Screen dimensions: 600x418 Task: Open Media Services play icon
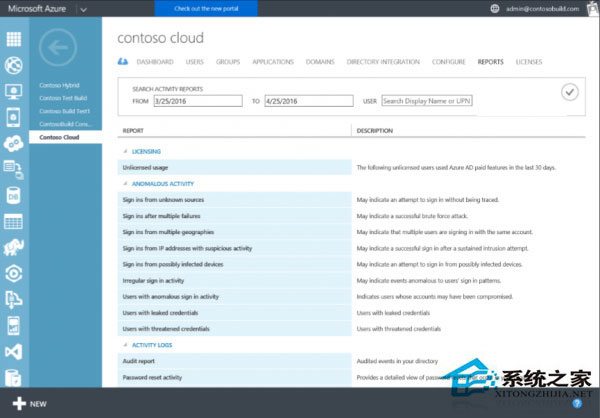click(x=14, y=273)
